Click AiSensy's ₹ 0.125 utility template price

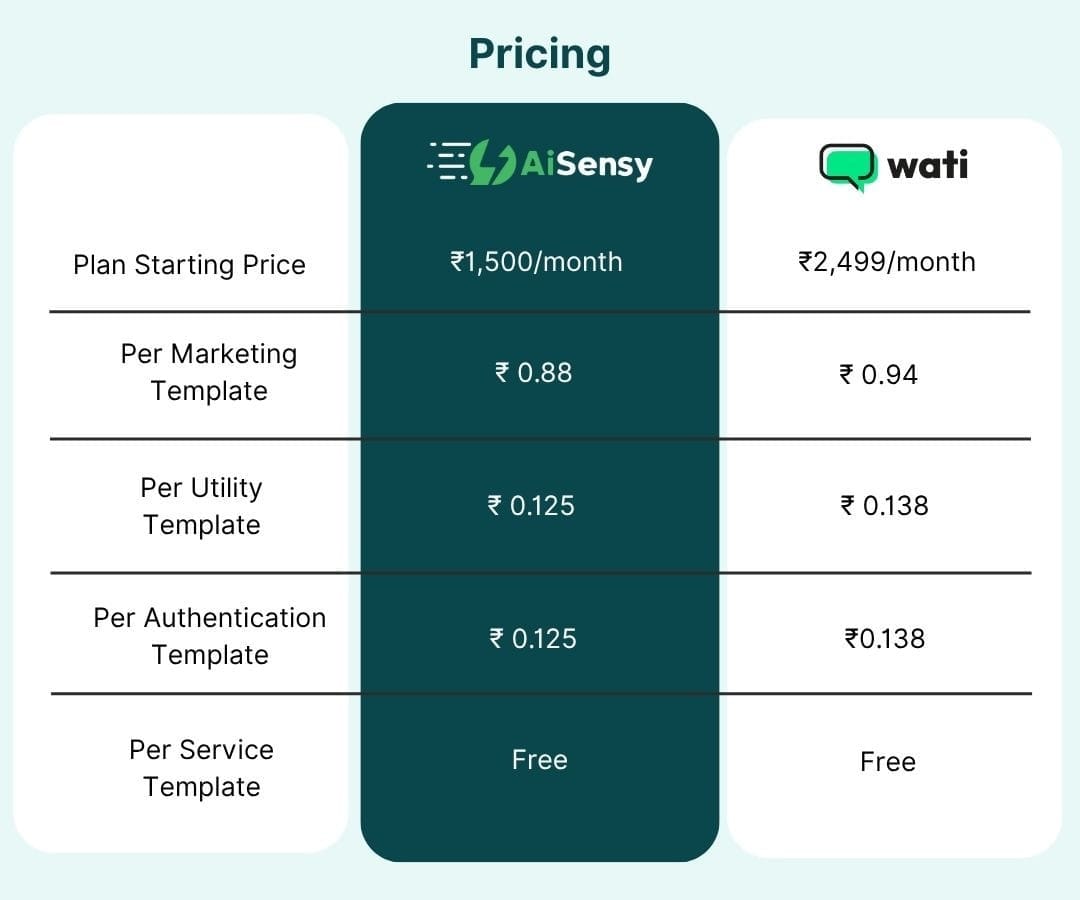coord(531,506)
